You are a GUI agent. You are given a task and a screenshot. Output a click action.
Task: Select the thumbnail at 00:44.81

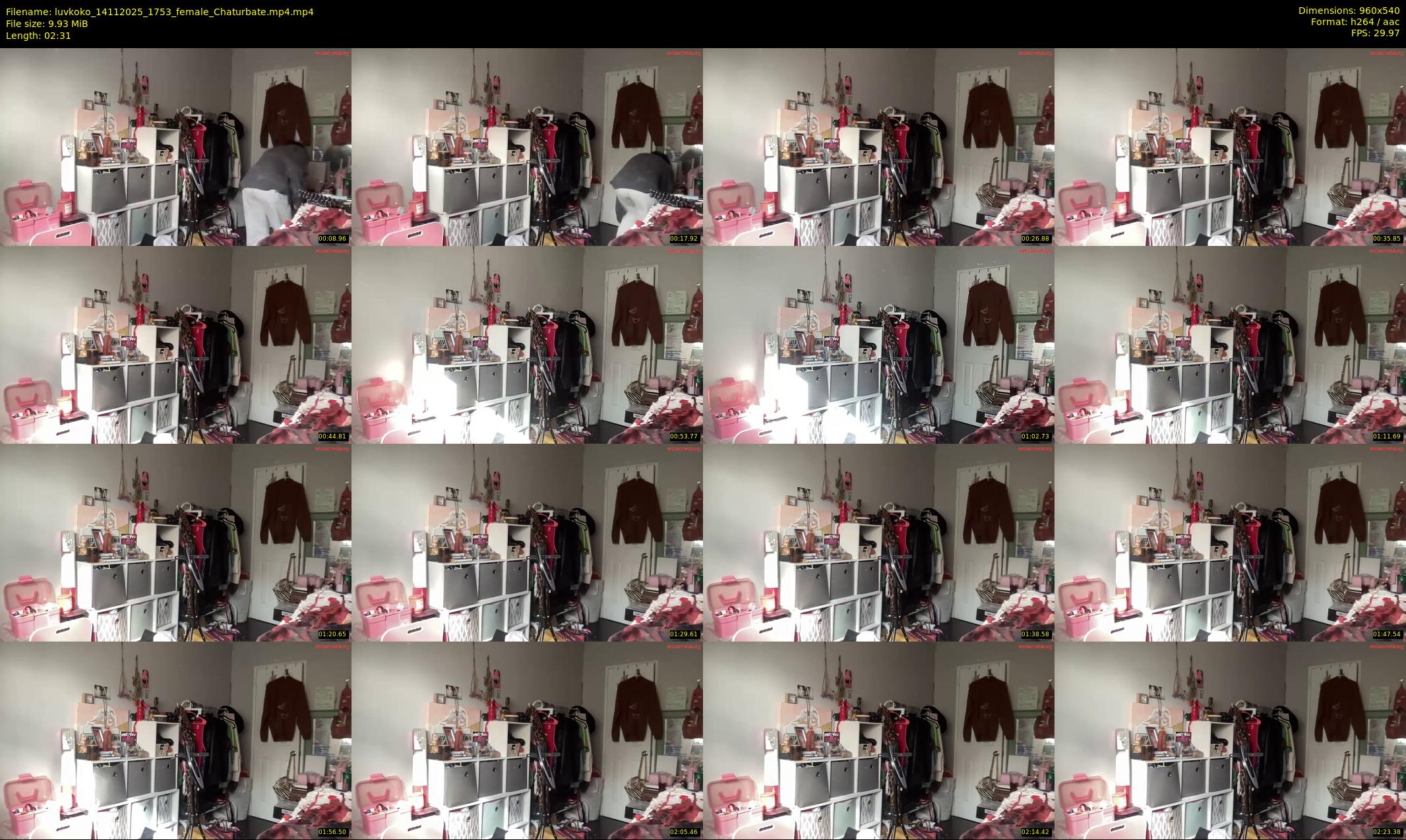(175, 344)
